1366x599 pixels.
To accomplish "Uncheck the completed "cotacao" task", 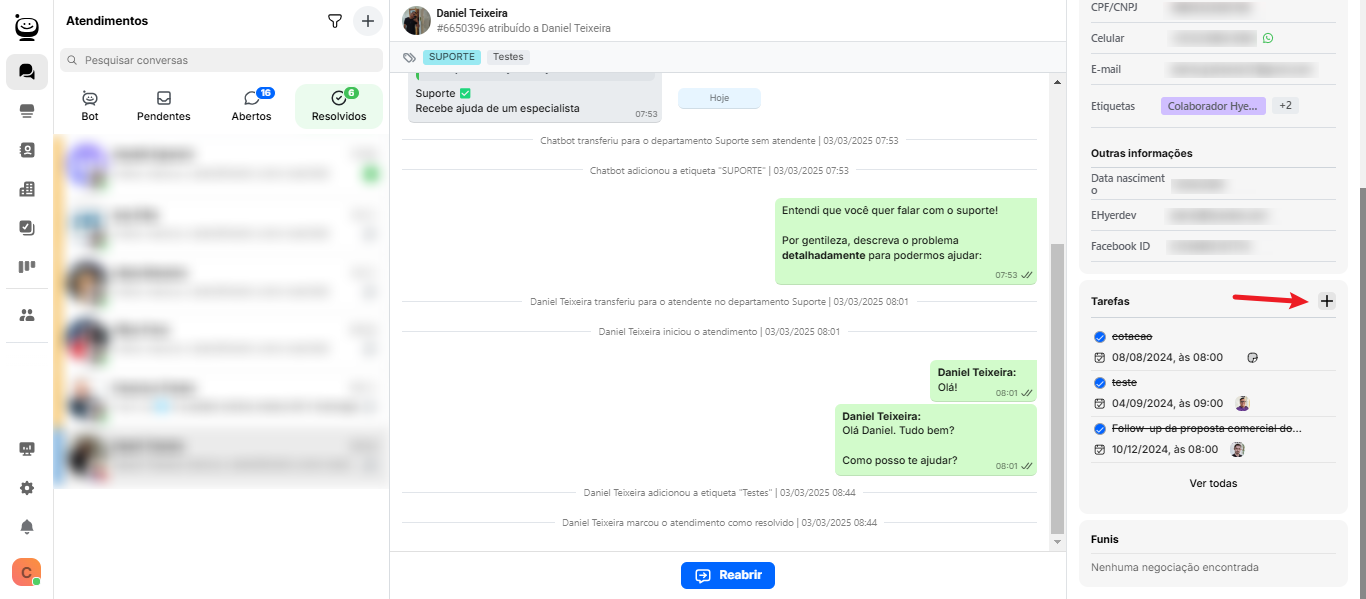I will pos(1100,337).
